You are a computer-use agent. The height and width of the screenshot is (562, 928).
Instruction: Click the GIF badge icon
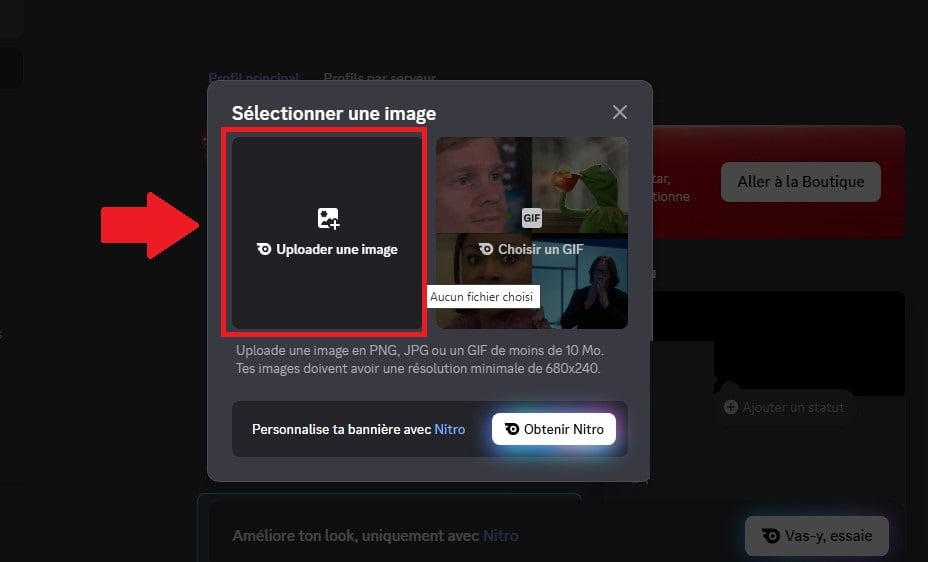pos(531,218)
